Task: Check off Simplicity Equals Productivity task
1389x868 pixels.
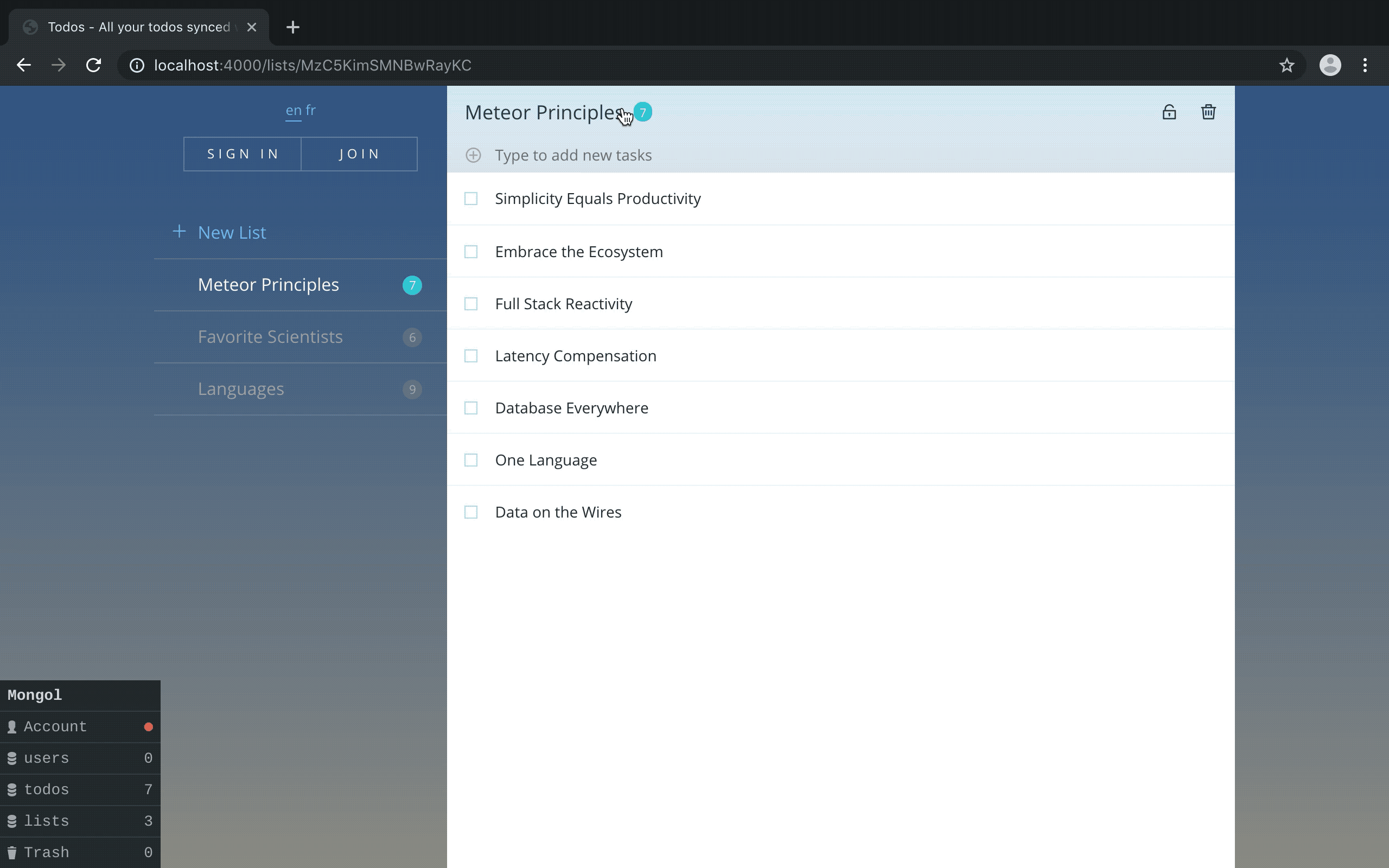Action: (470, 199)
